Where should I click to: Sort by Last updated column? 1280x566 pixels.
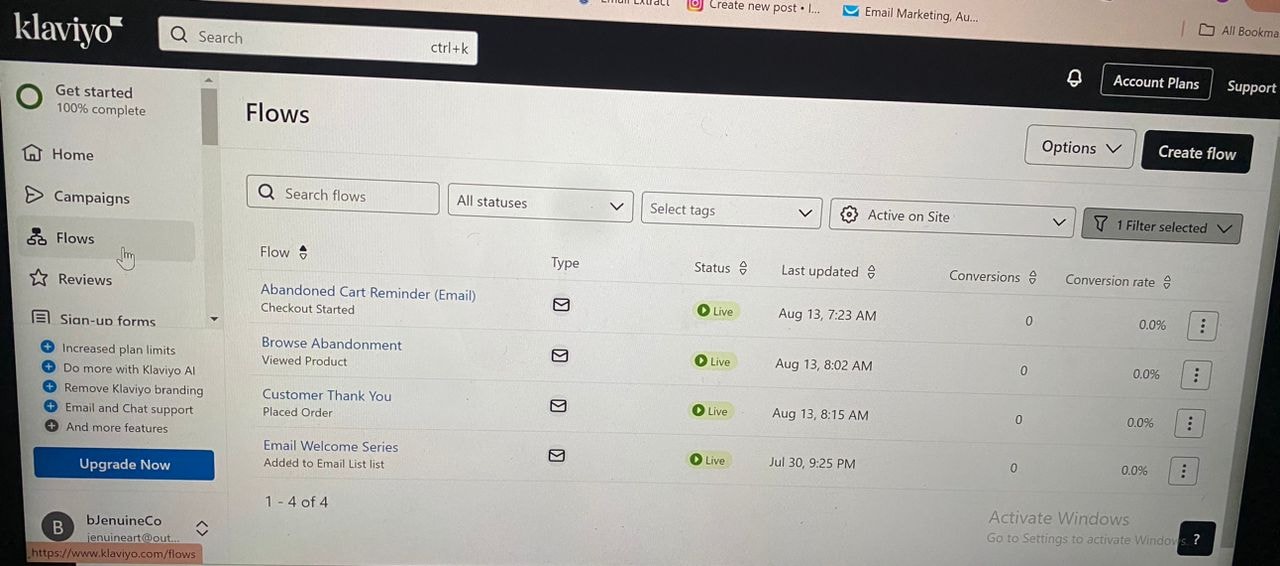point(871,271)
